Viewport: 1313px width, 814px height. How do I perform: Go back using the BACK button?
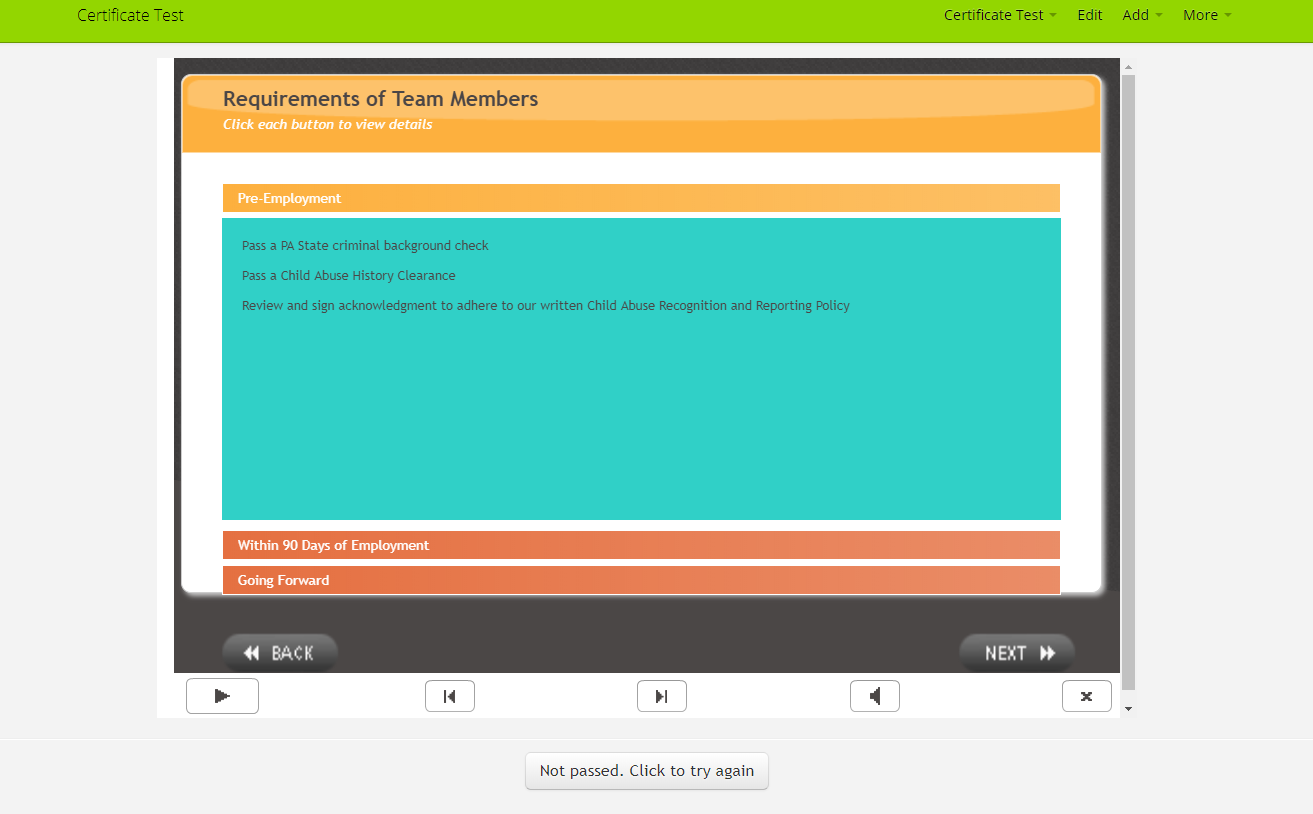click(280, 653)
